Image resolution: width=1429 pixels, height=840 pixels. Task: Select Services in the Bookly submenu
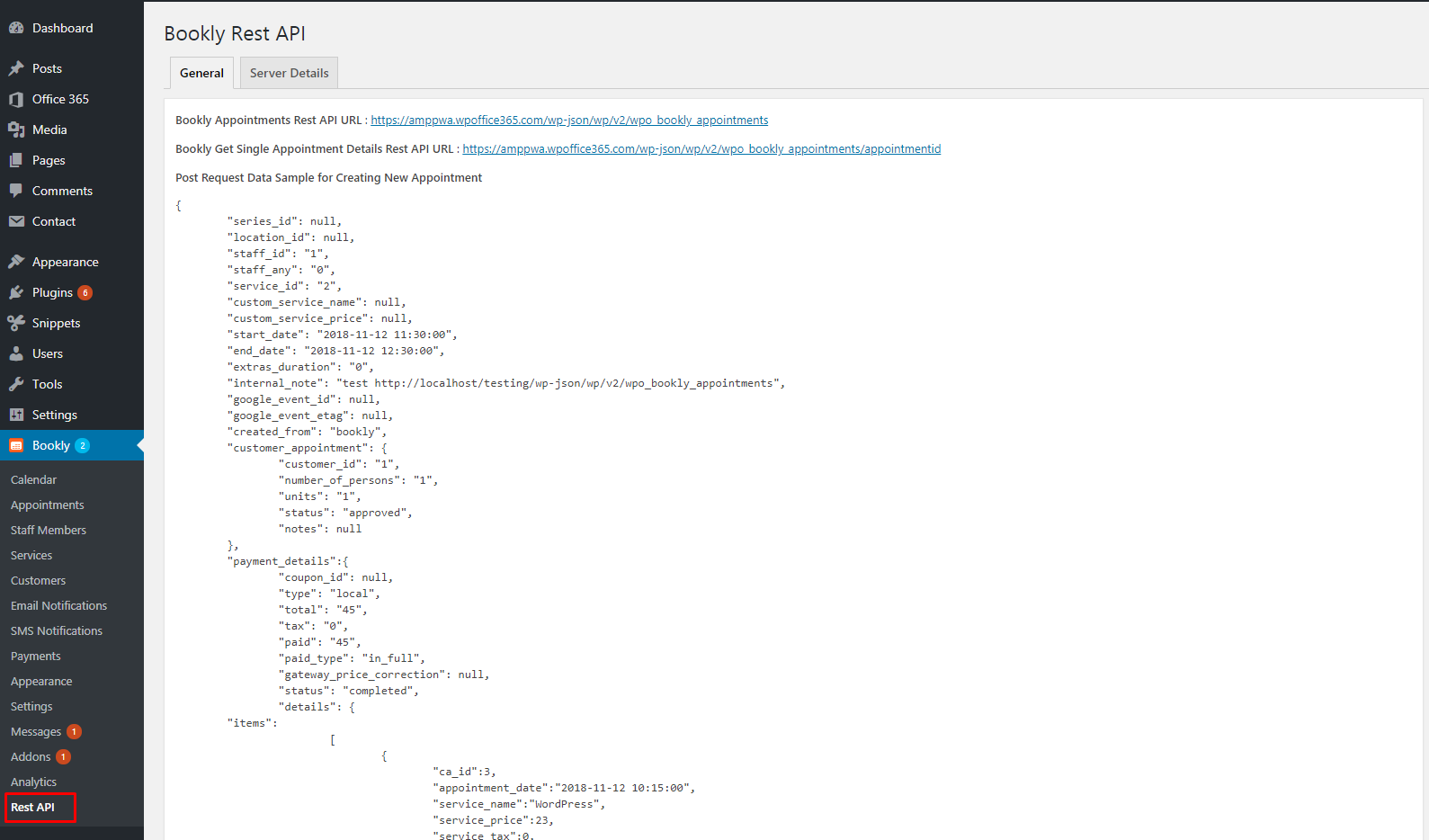(31, 556)
